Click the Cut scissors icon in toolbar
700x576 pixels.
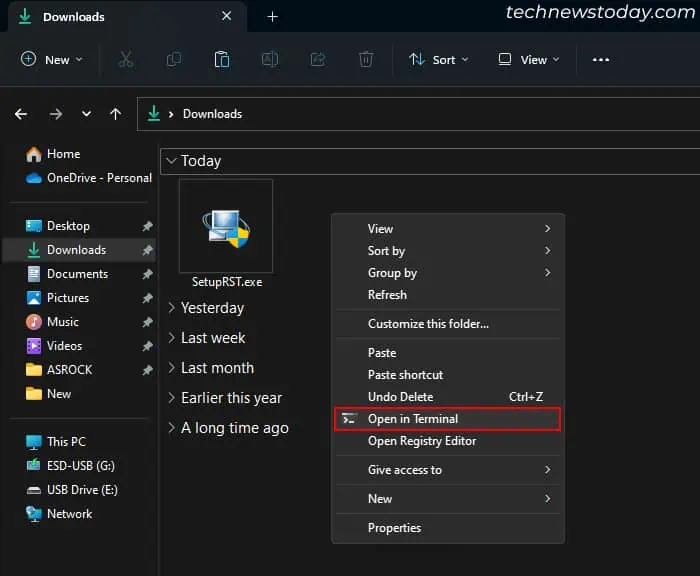coord(125,60)
